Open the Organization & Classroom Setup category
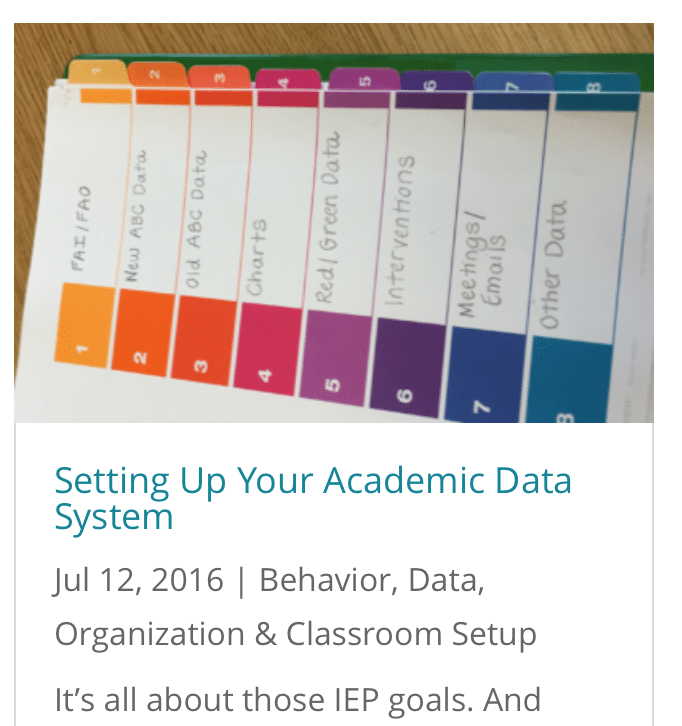This screenshot has height=726, width=682. click(x=296, y=634)
